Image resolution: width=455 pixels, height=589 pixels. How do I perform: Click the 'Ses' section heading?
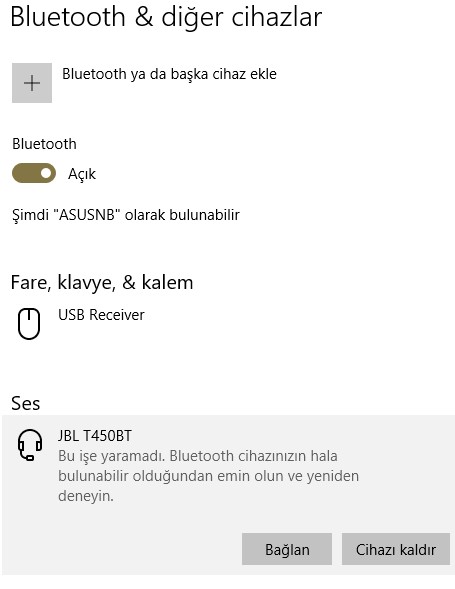26,403
